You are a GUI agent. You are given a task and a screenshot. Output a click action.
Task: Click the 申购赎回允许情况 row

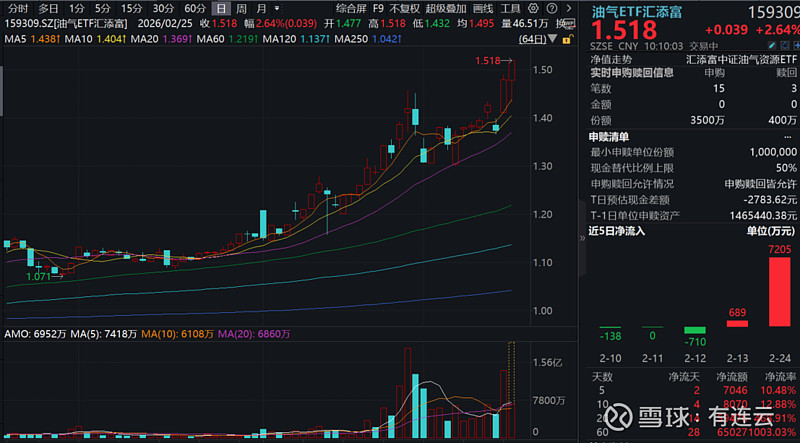(x=694, y=184)
